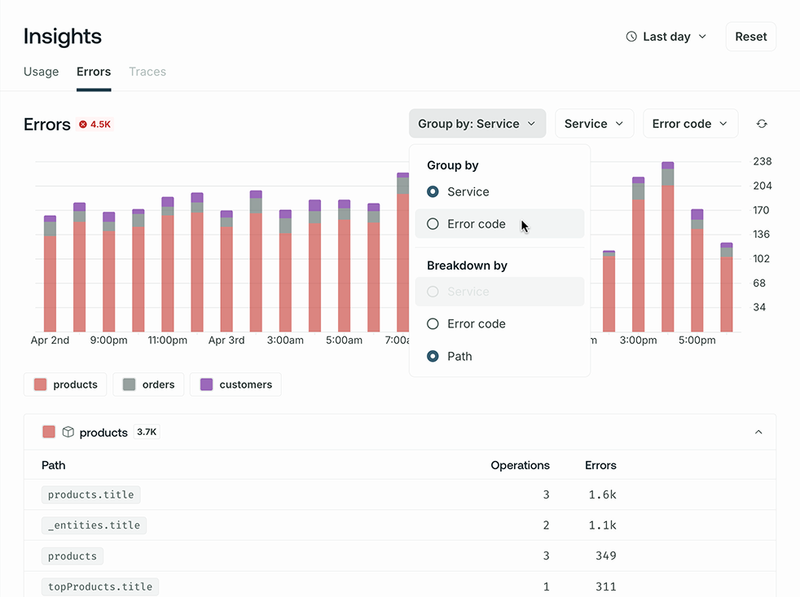
Task: Toggle the customers legend item
Action: 236,385
